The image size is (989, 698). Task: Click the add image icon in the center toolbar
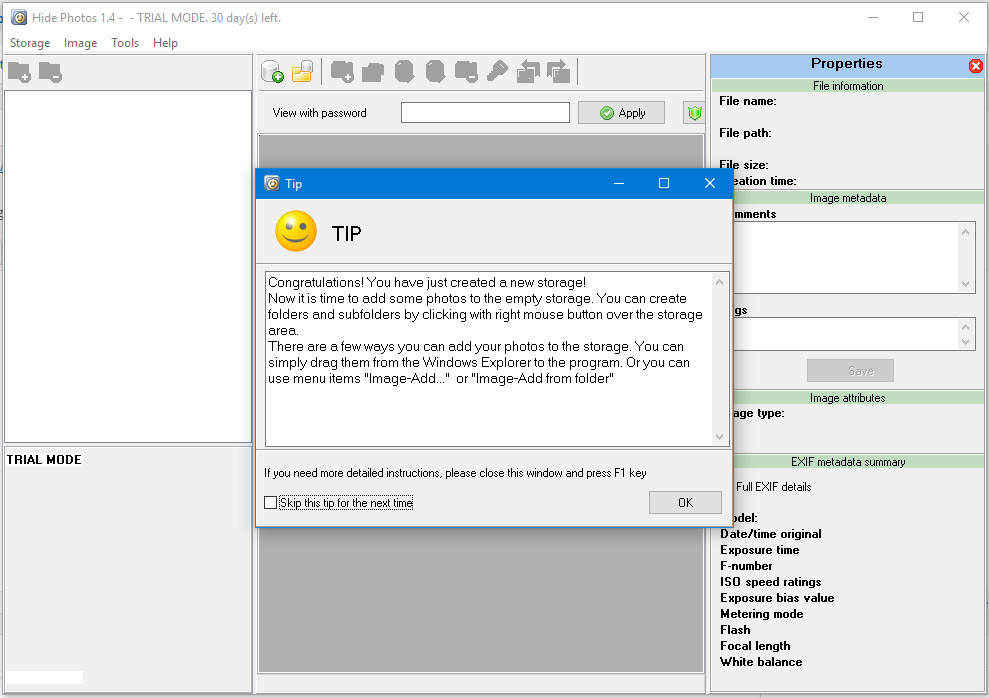342,72
